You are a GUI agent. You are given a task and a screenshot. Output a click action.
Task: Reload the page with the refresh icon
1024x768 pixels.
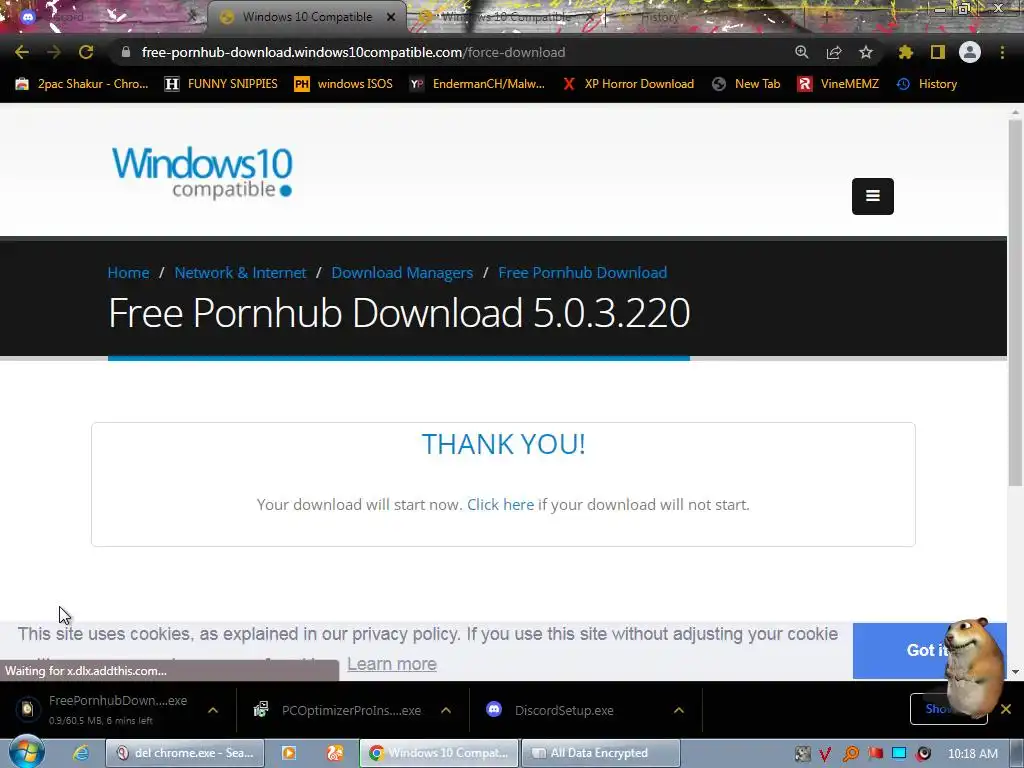(x=86, y=52)
